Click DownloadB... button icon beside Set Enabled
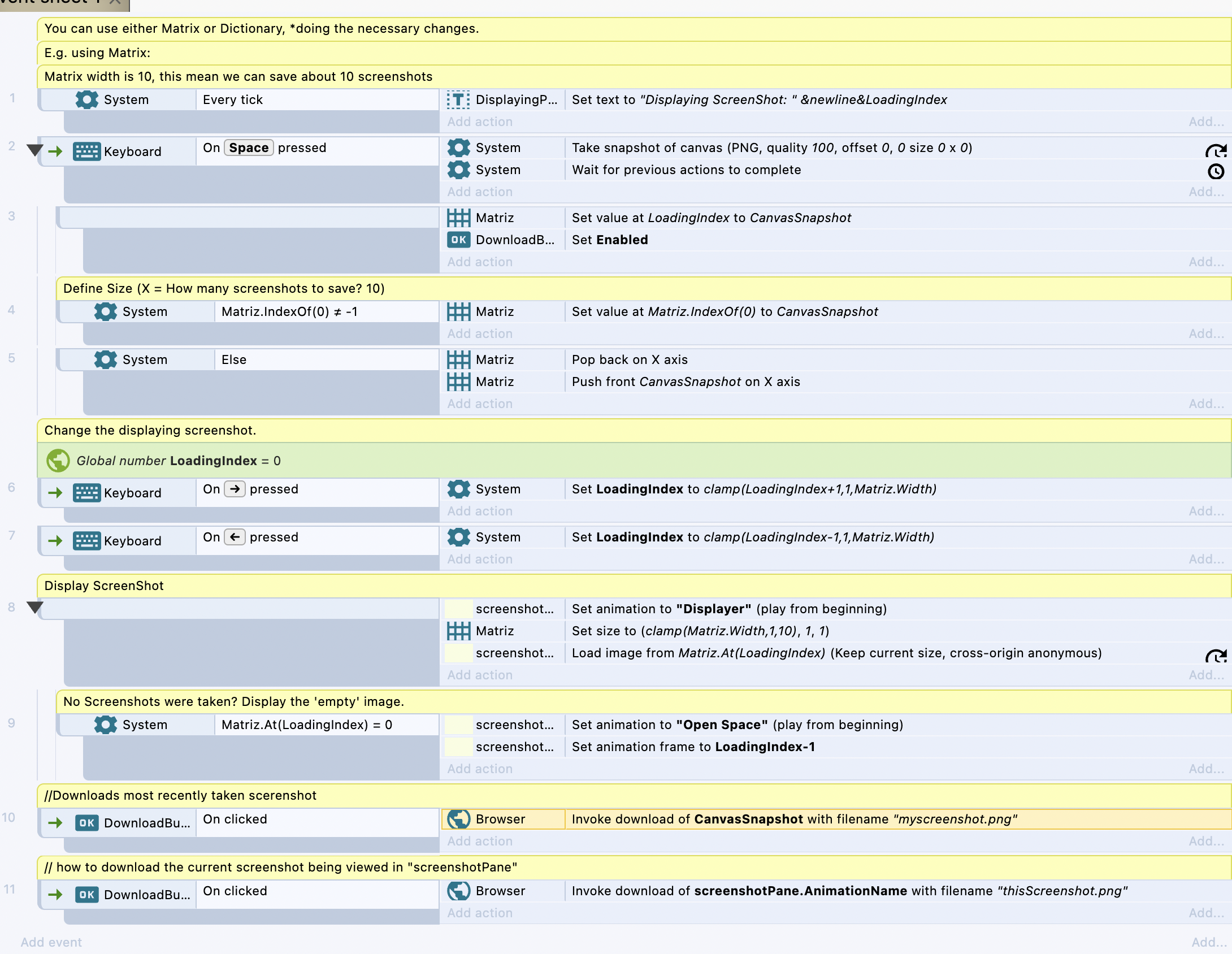 click(x=458, y=240)
